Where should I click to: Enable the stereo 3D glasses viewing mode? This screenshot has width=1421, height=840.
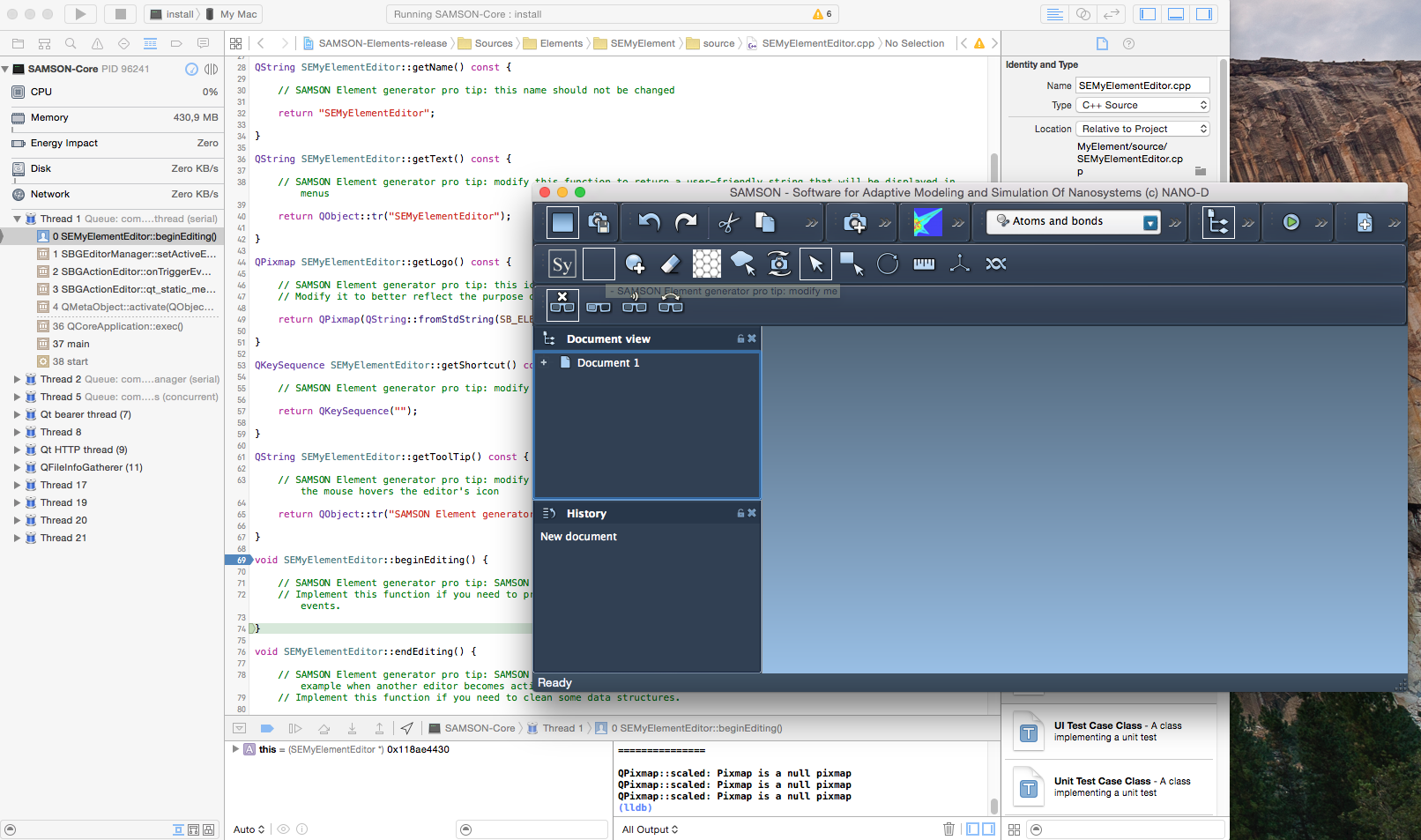(x=599, y=306)
